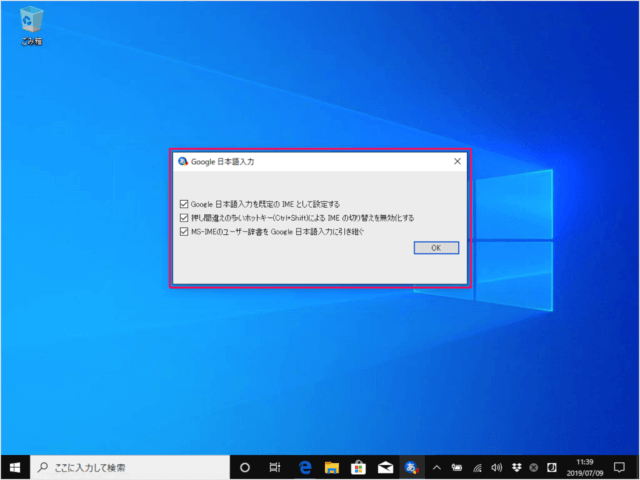640x480 pixels.
Task: Open the network connection tray icon
Action: point(477,468)
